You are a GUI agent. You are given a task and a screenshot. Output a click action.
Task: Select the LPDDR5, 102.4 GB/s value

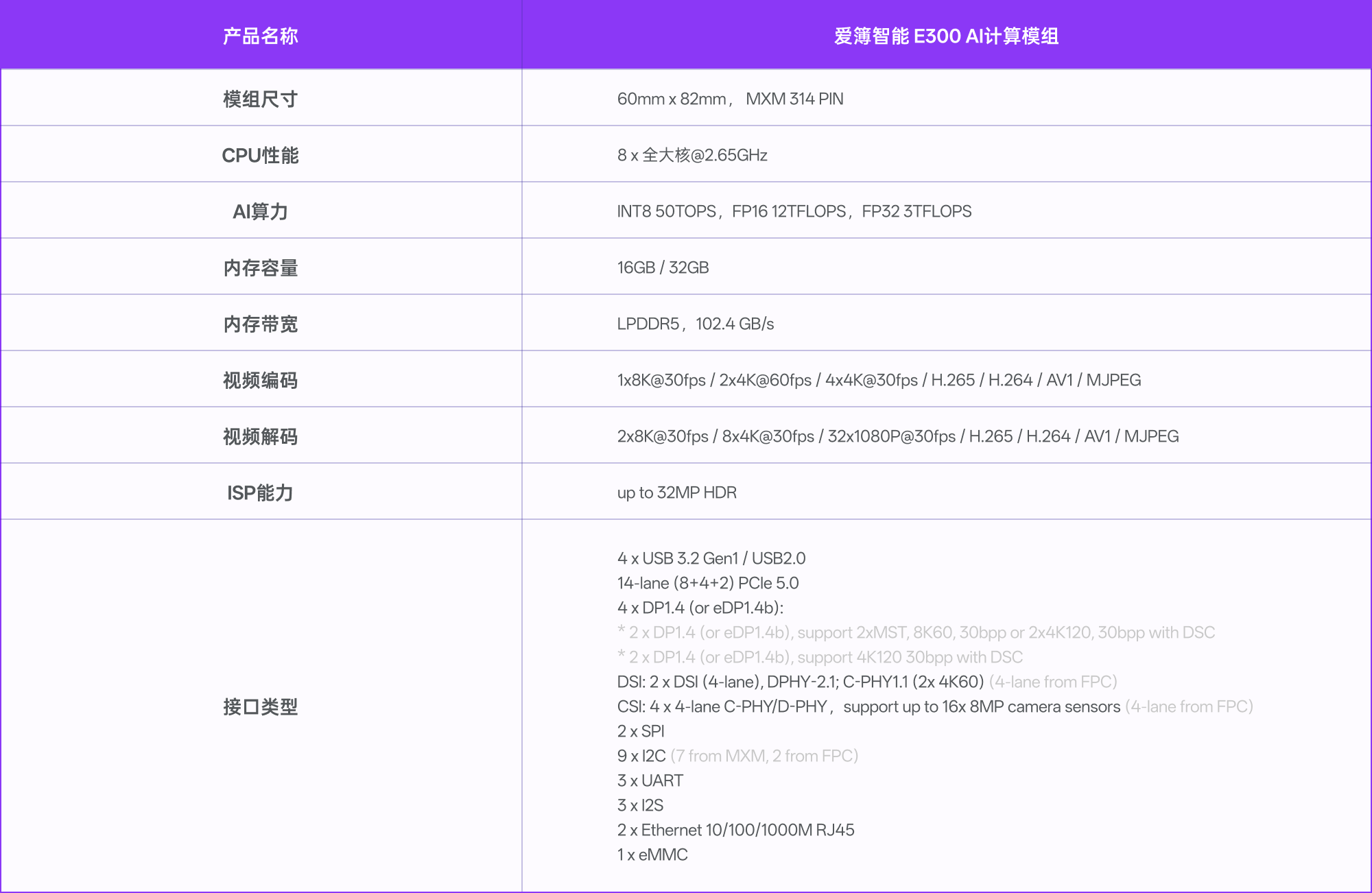click(695, 324)
